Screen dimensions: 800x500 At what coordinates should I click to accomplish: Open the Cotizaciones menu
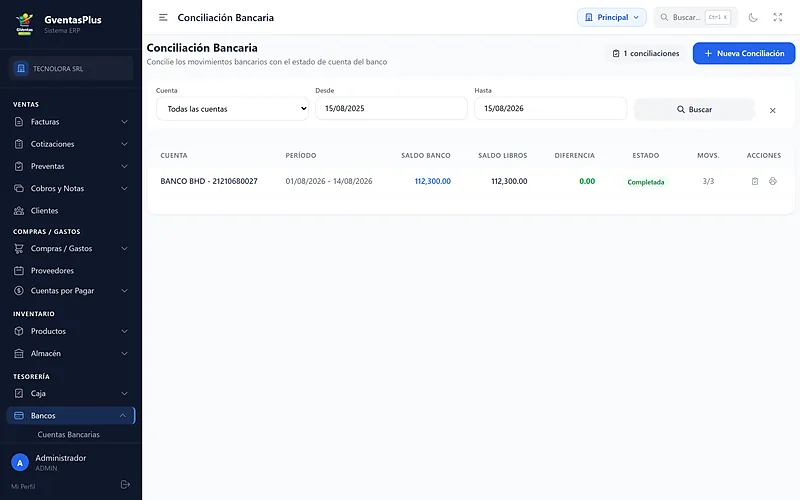point(71,144)
